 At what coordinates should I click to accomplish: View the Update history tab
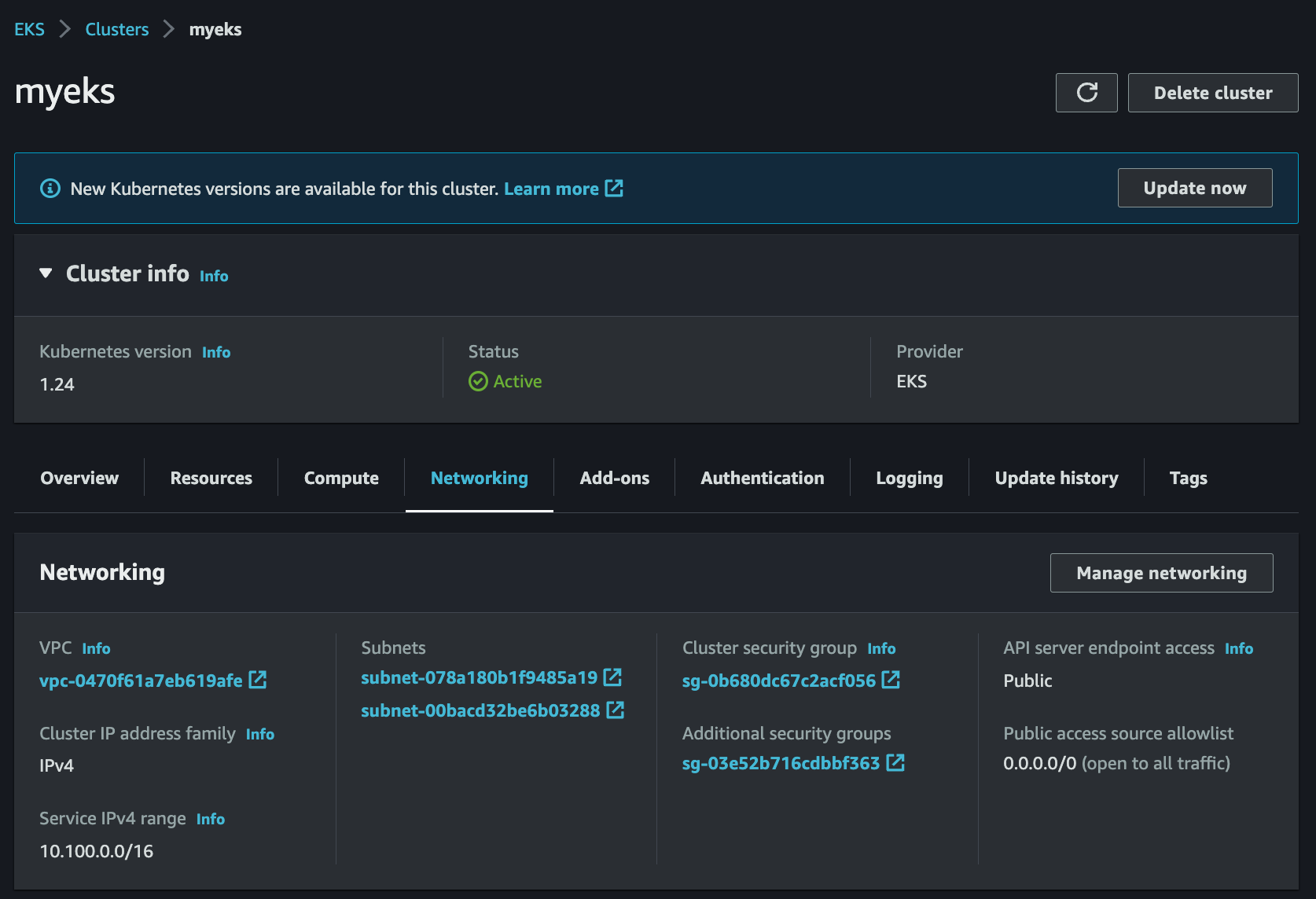point(1057,478)
